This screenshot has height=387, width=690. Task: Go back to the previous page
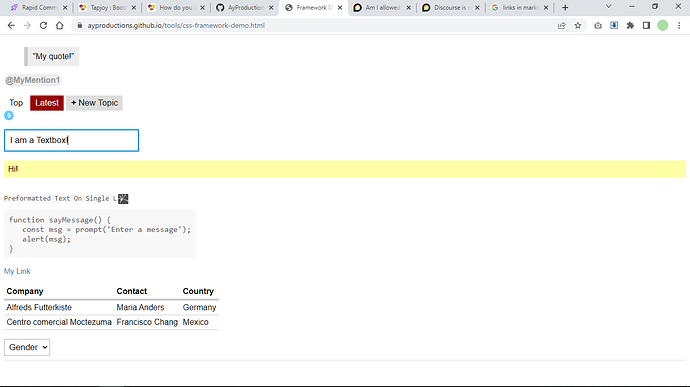coord(11,26)
